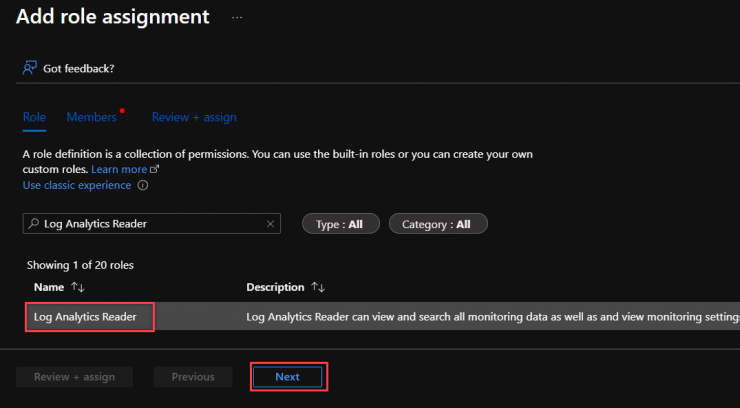Sort roles by Description column arrows
Image resolution: width=740 pixels, height=408 pixels.
pos(318,287)
